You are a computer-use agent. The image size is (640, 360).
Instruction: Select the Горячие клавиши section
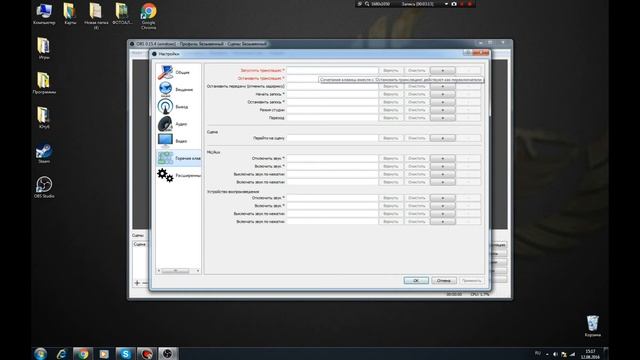tap(178, 158)
